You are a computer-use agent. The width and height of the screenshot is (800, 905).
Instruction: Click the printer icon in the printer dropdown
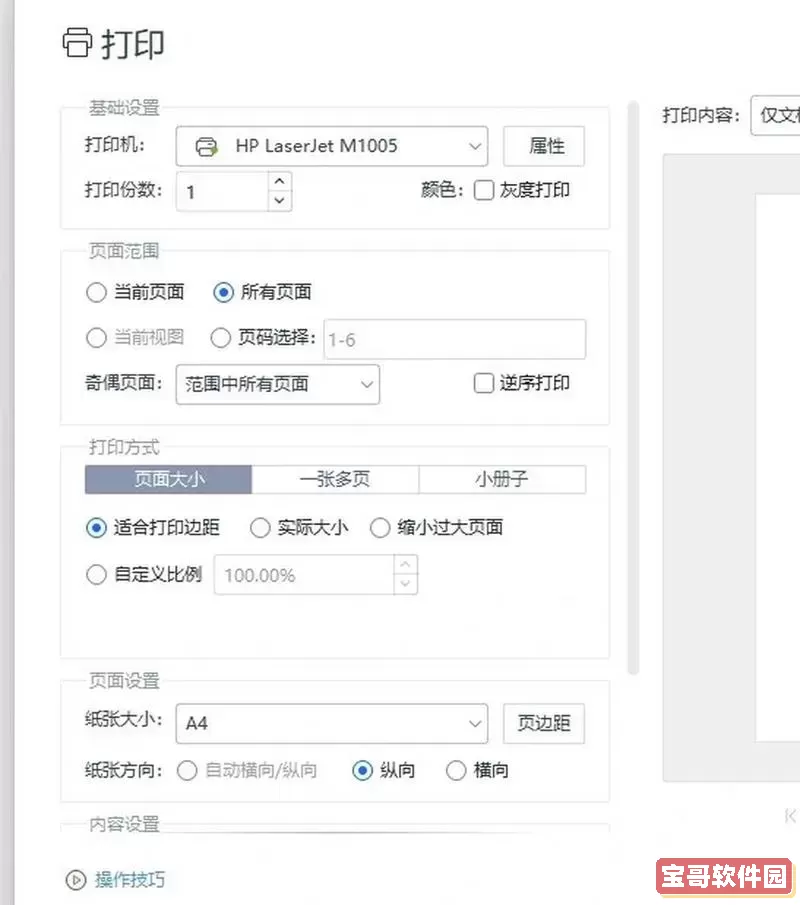click(x=207, y=147)
